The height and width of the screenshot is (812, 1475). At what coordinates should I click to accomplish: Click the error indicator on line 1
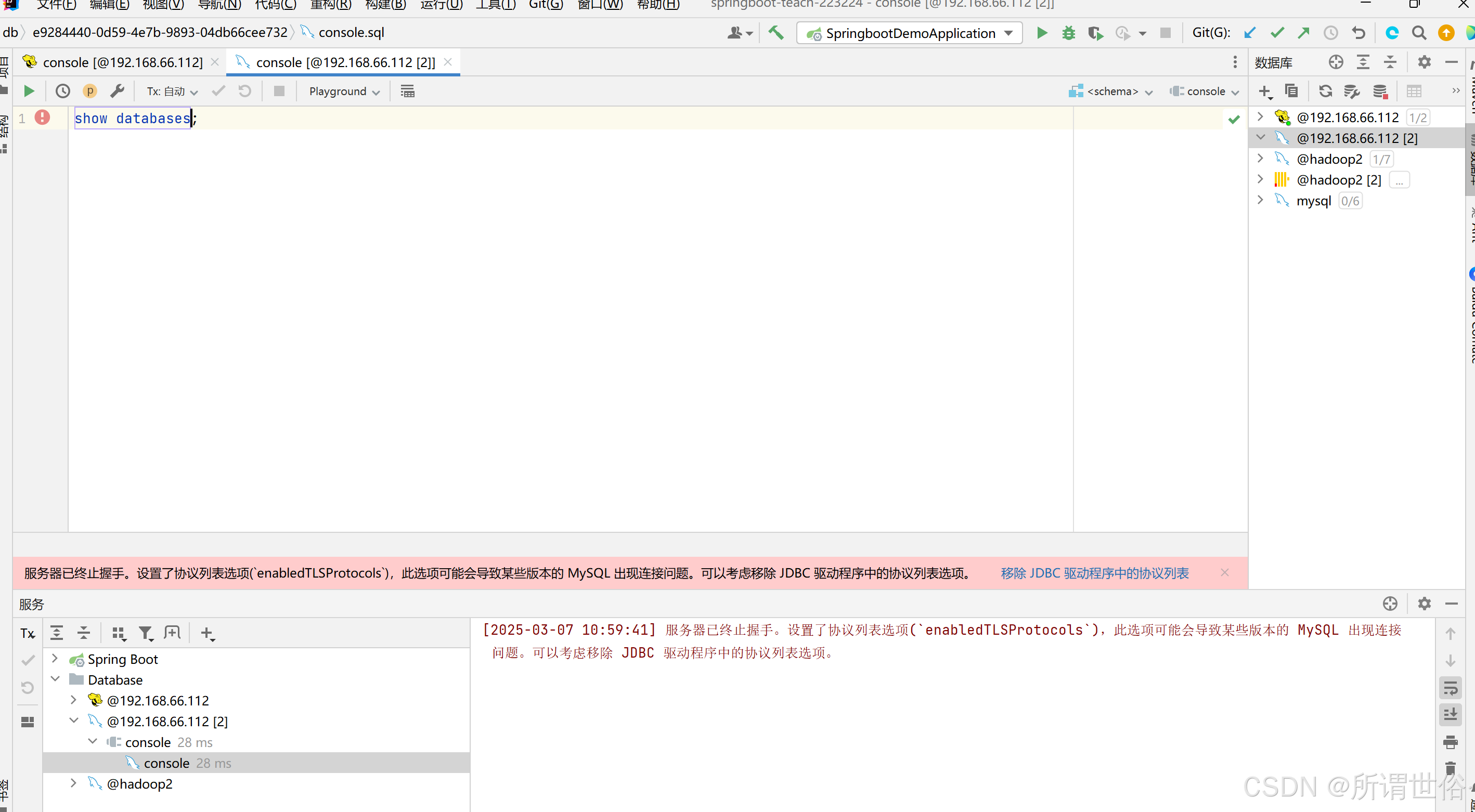(42, 117)
